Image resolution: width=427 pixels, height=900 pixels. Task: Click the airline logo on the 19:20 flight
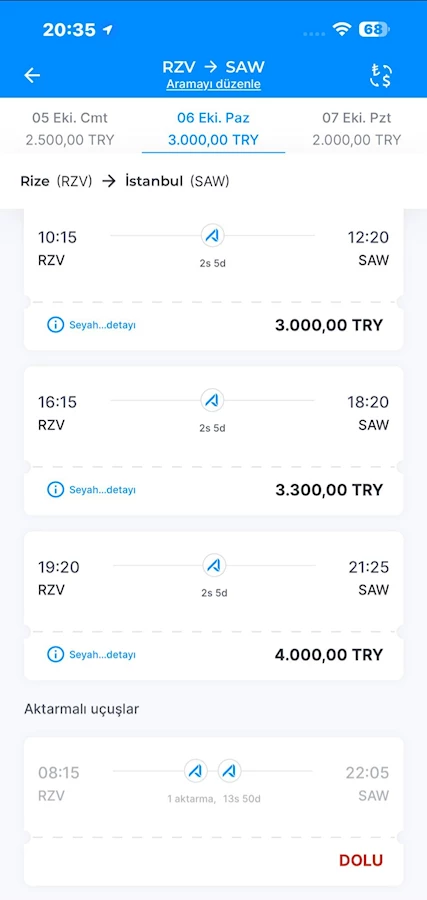click(x=215, y=565)
